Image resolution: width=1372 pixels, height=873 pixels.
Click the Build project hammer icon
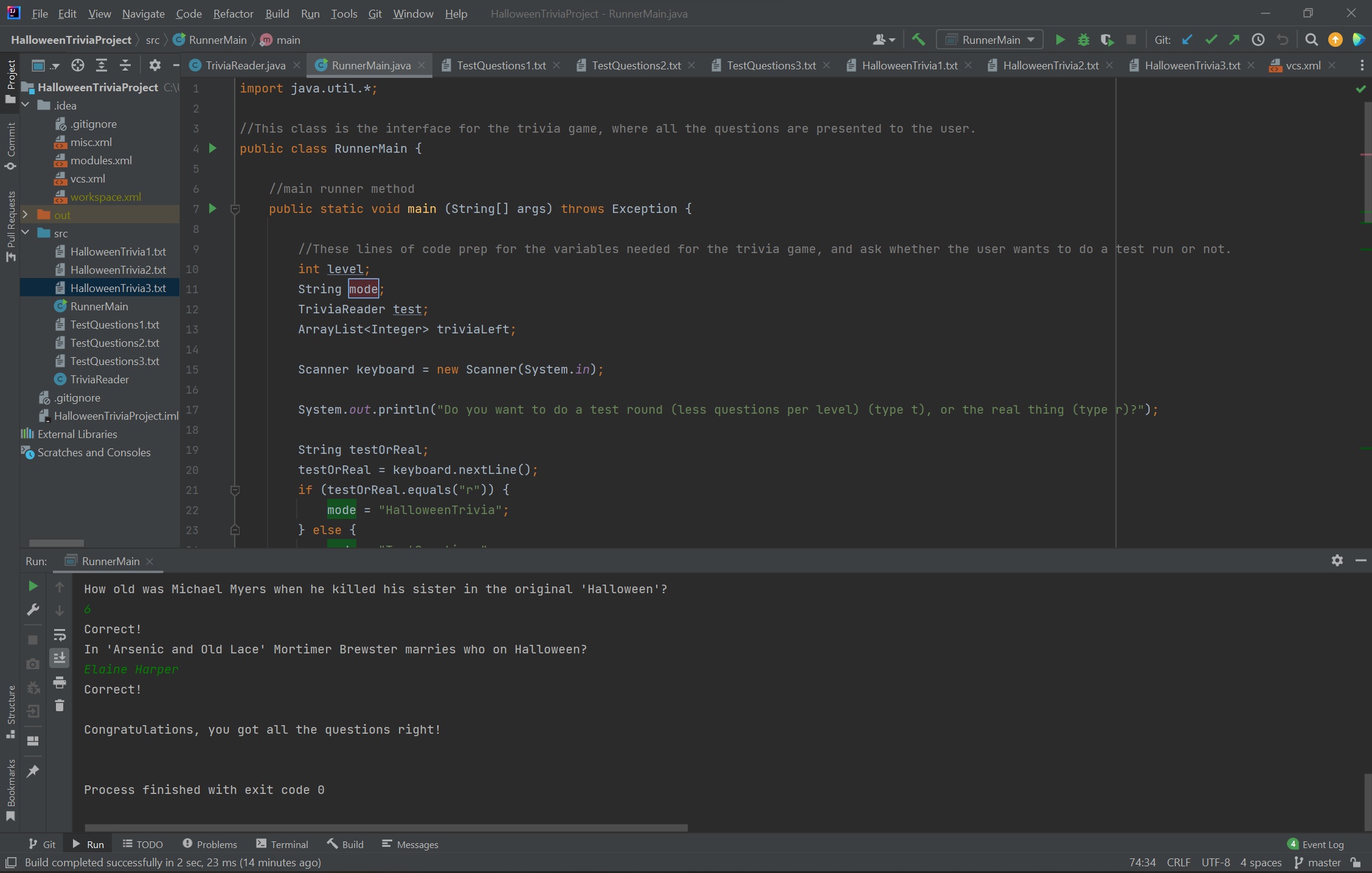(918, 40)
